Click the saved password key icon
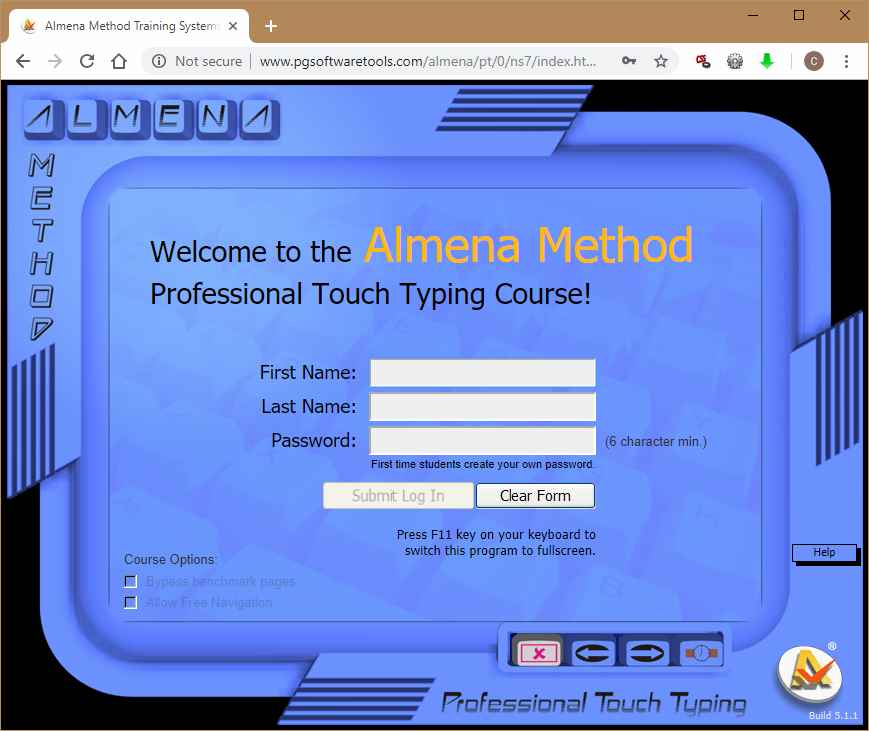 point(628,61)
